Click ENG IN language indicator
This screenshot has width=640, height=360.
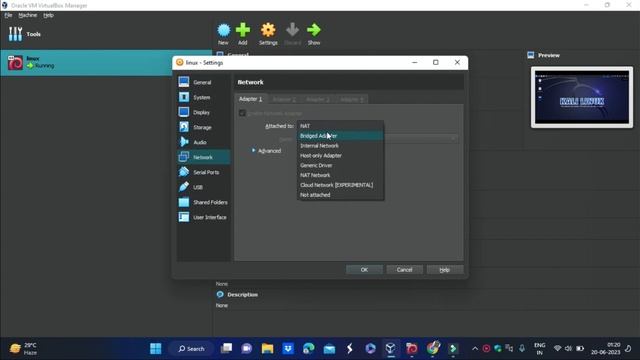coord(540,349)
